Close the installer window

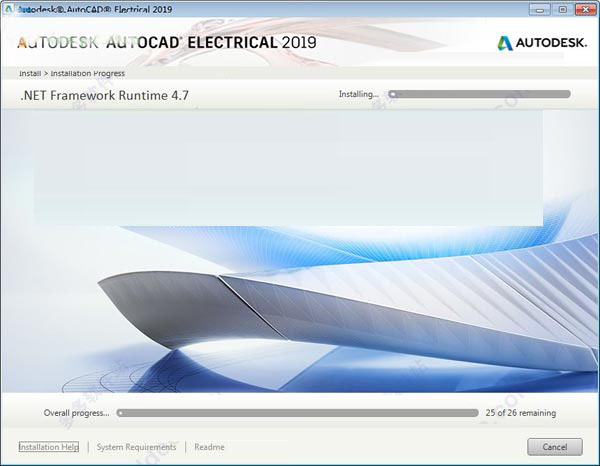pos(585,10)
